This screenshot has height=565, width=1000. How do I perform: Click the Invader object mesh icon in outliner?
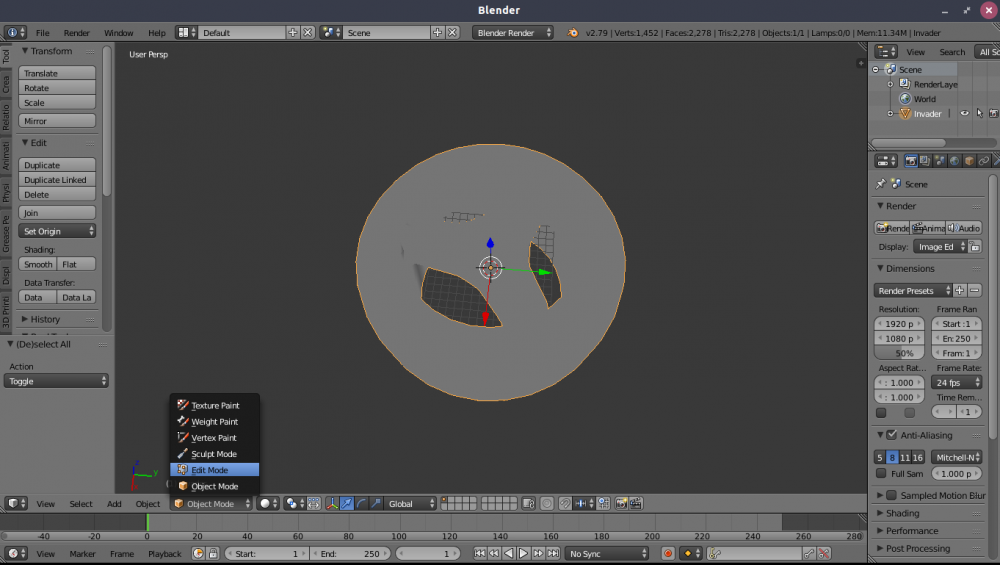pos(905,114)
